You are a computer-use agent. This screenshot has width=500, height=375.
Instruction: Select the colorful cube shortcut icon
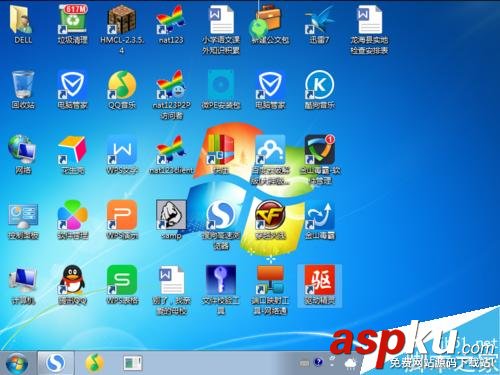[72, 149]
